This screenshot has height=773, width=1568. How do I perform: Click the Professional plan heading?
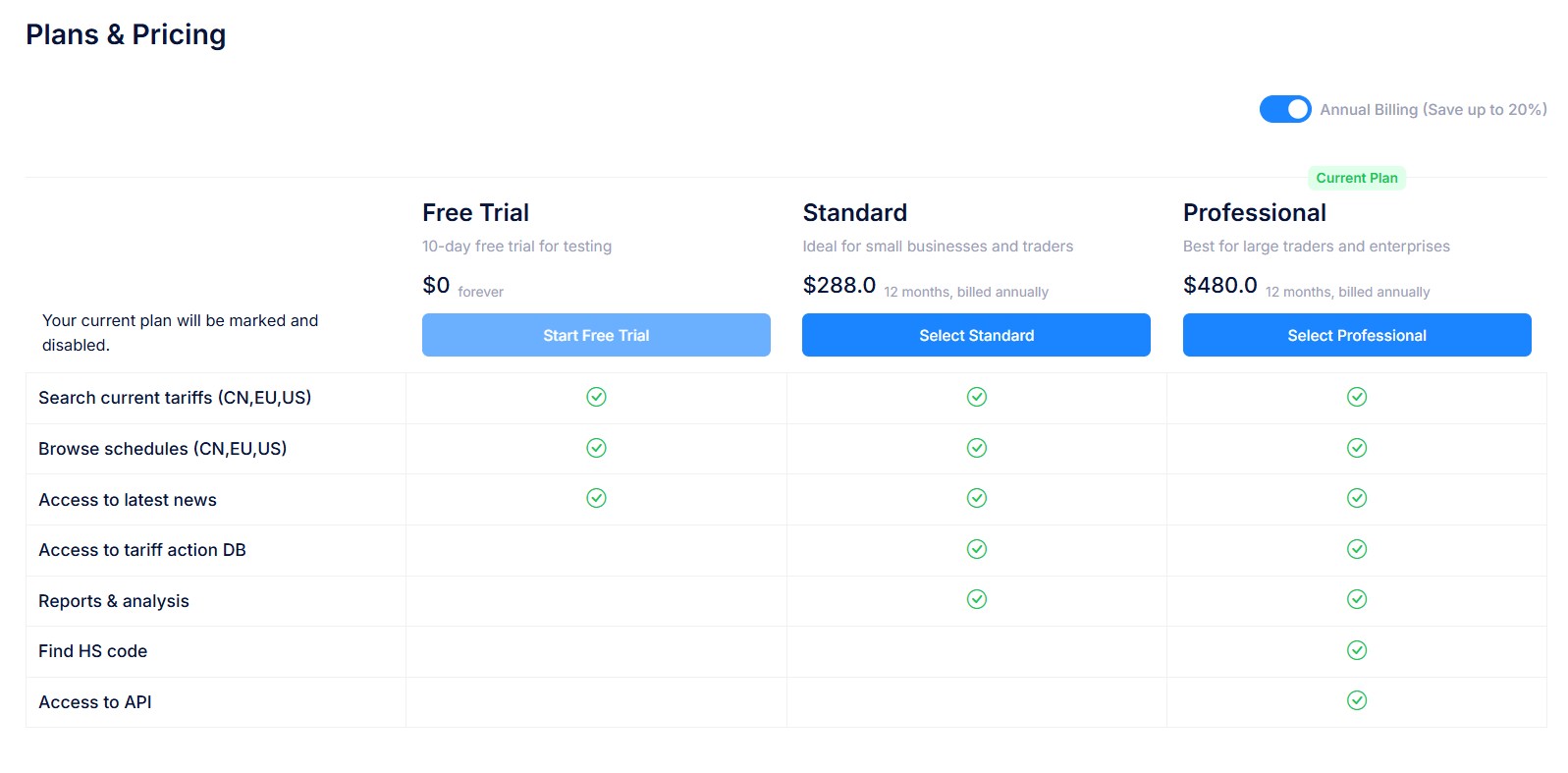click(1254, 212)
